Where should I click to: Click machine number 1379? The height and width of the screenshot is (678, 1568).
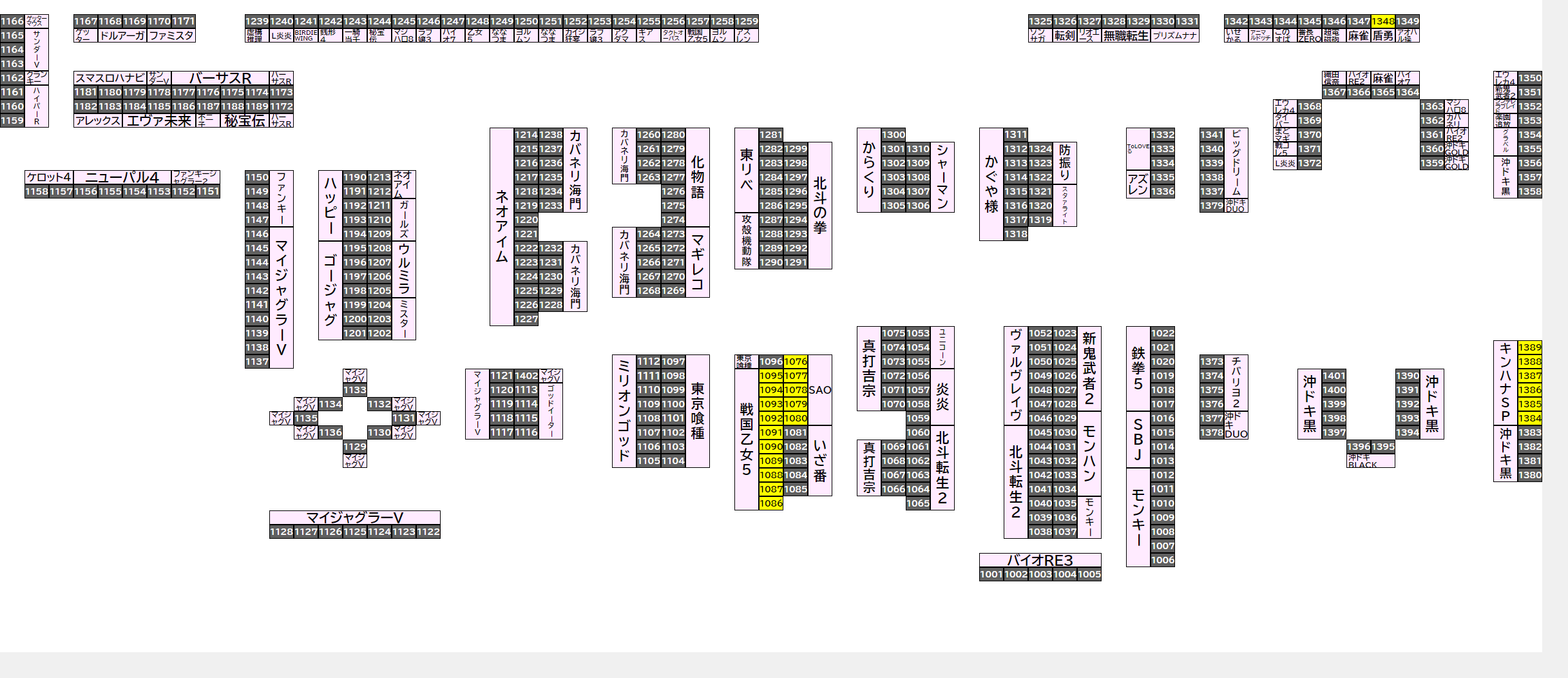(x=1212, y=206)
